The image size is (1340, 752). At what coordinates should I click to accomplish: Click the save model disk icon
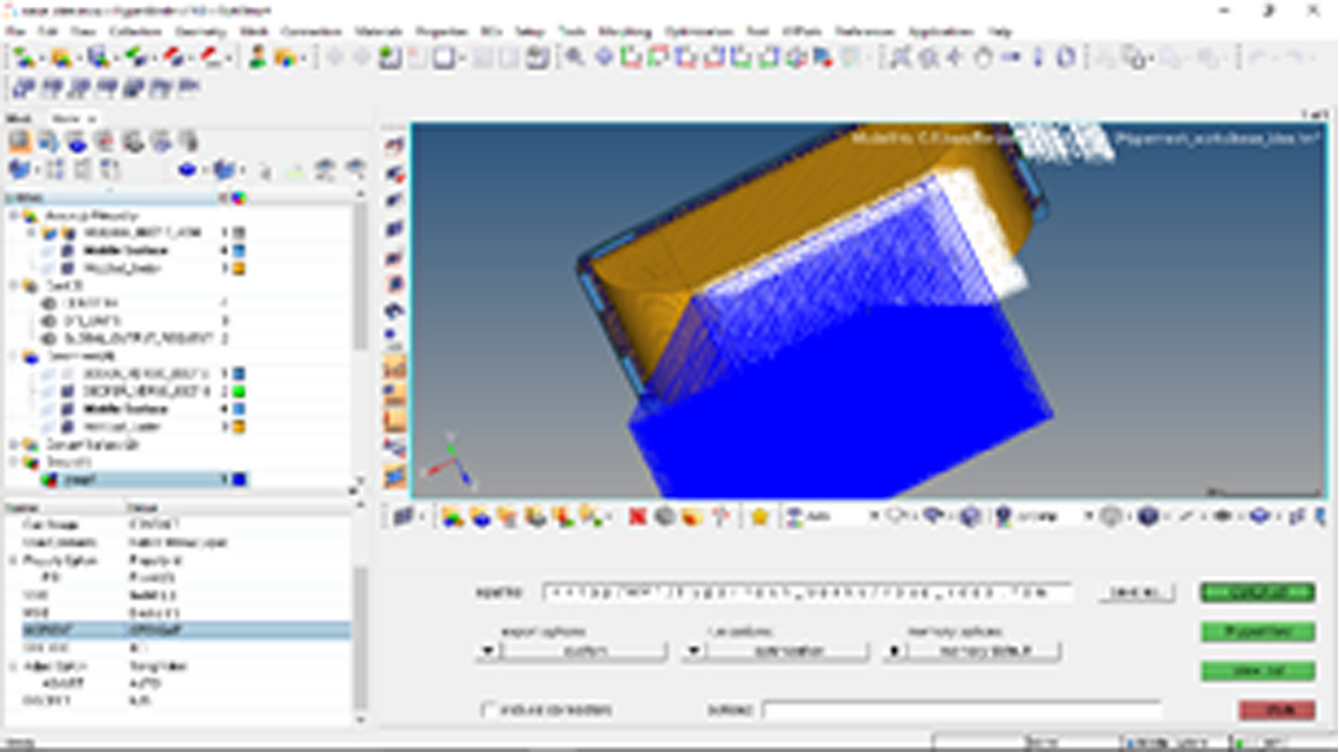point(98,58)
